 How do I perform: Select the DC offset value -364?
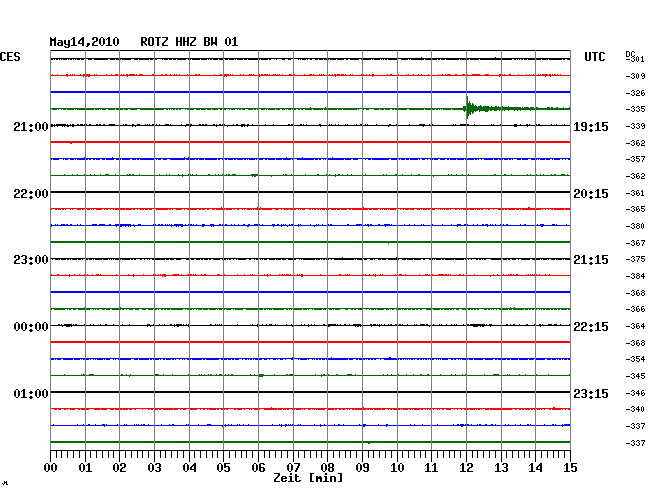click(x=635, y=326)
